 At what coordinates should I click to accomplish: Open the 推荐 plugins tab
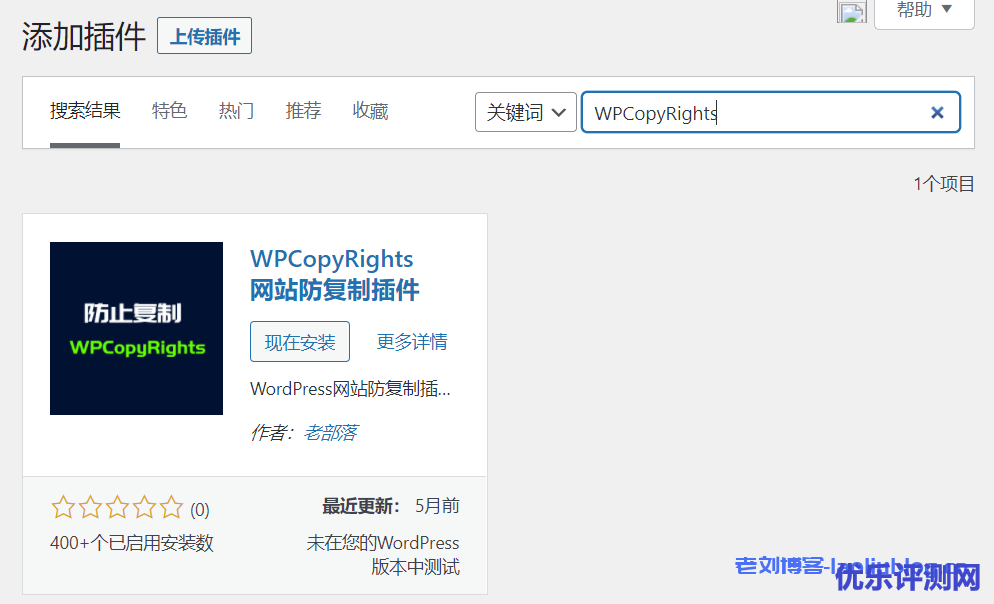[x=303, y=111]
